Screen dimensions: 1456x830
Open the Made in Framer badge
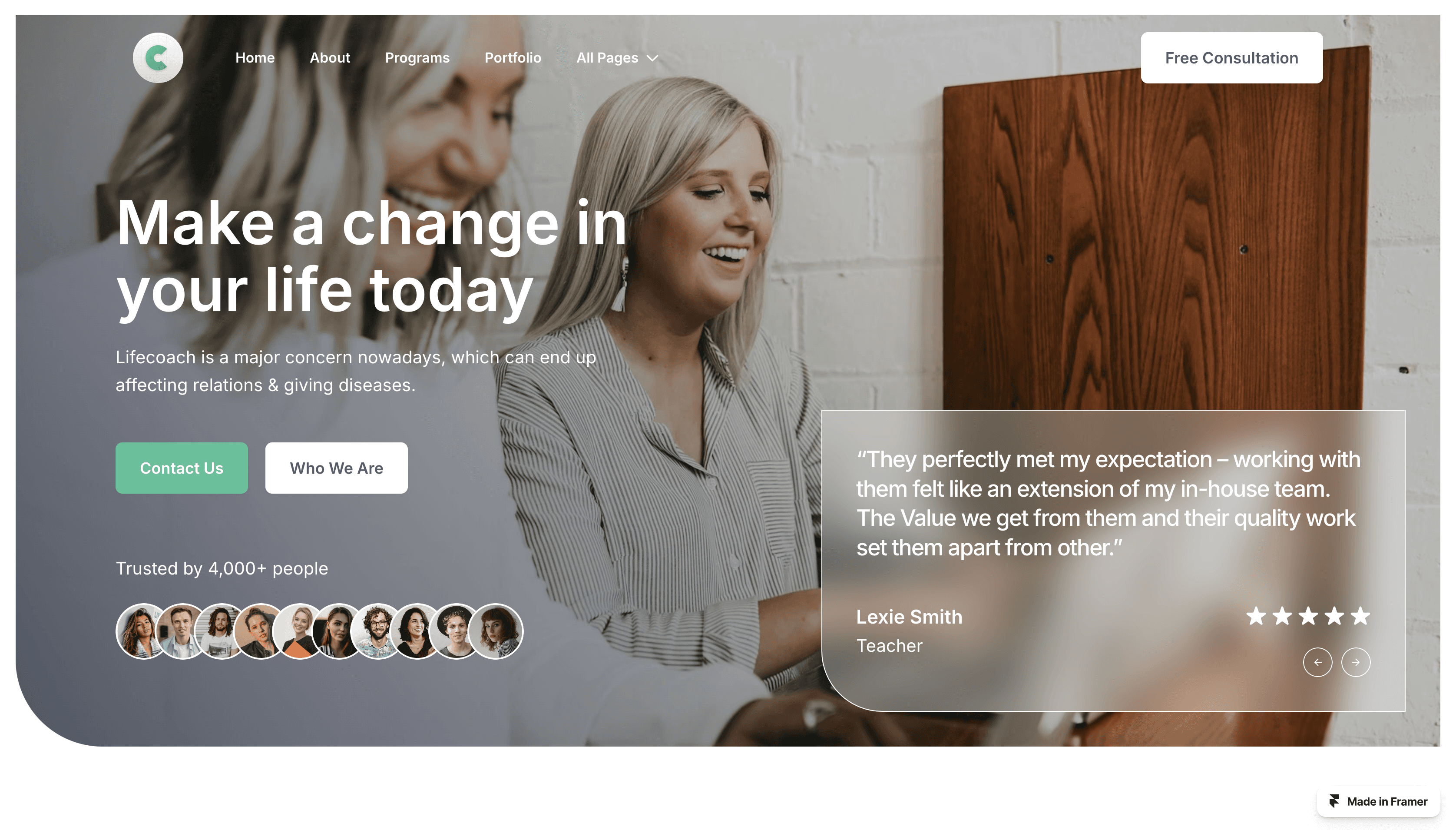1378,801
